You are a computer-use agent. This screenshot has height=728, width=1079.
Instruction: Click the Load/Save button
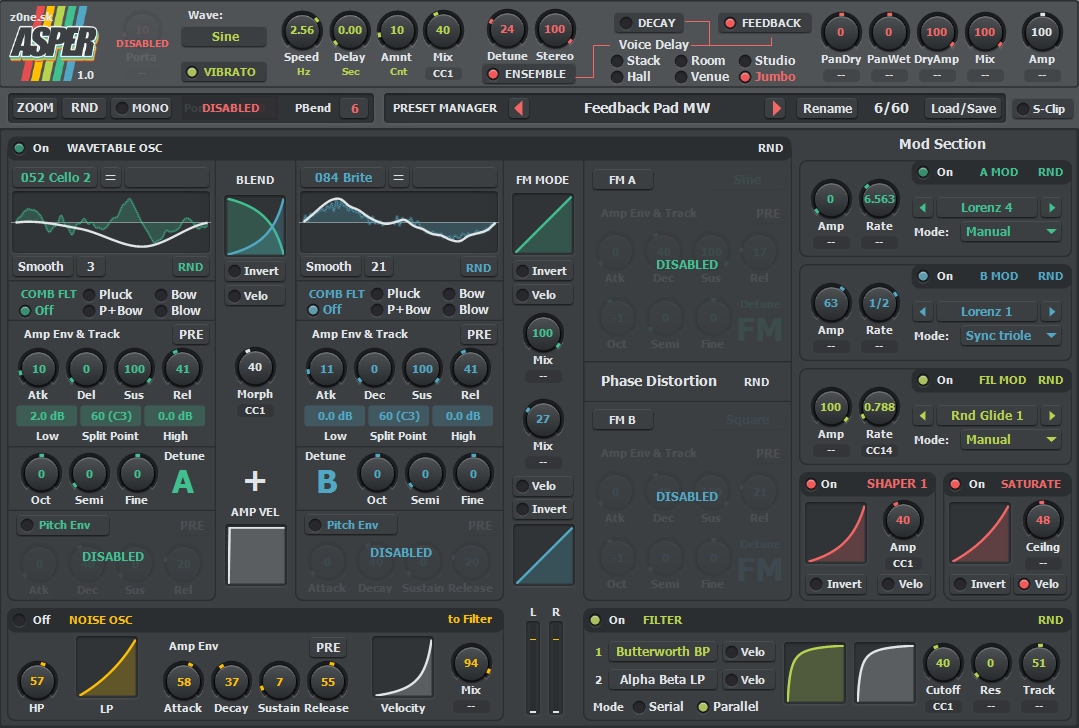click(963, 109)
